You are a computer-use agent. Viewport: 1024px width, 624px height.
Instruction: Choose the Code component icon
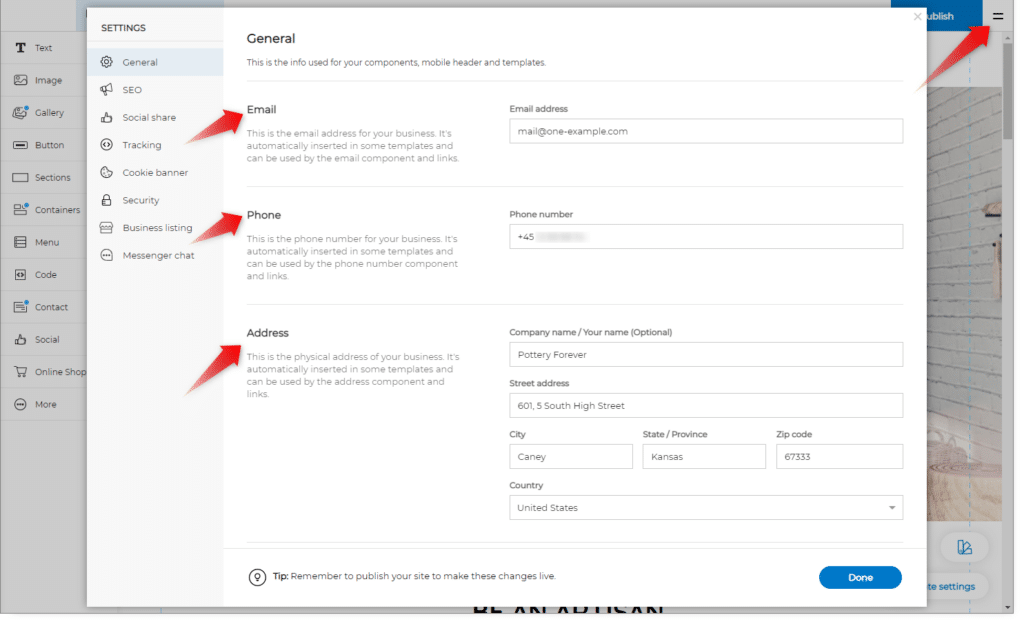20,275
